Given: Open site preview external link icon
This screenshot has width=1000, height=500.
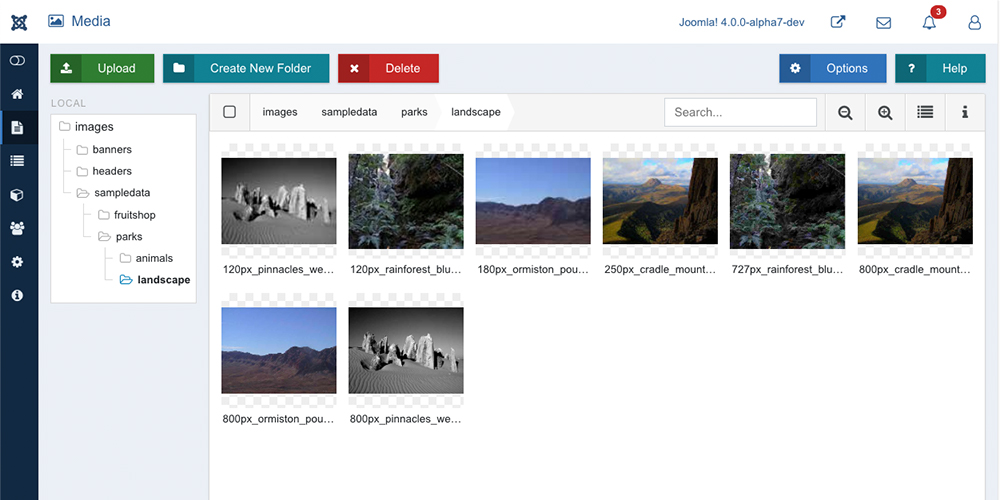Looking at the screenshot, I should 837,22.
